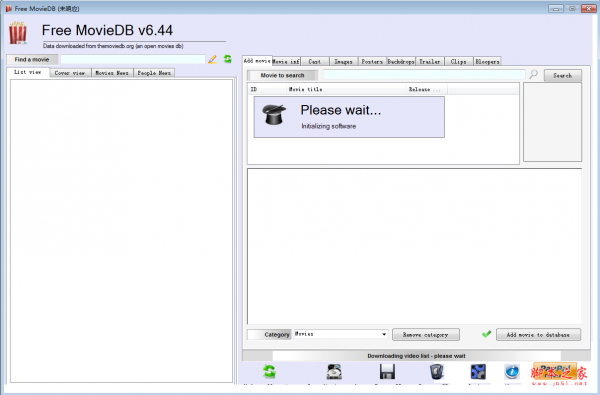Open the Movies News tab
Screen dimensions: 600x395
click(x=112, y=73)
